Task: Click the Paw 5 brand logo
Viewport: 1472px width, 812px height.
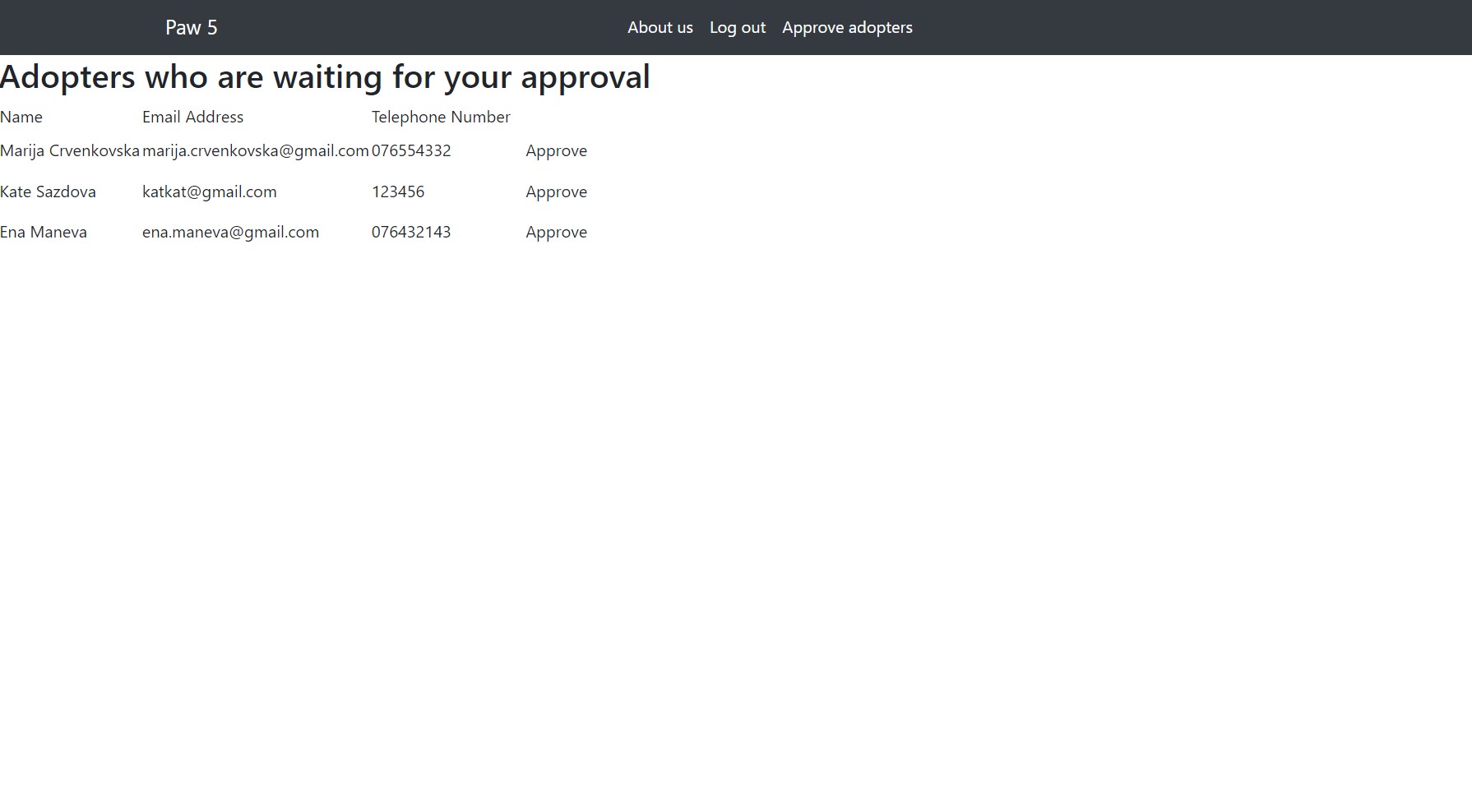Action: coord(191,27)
